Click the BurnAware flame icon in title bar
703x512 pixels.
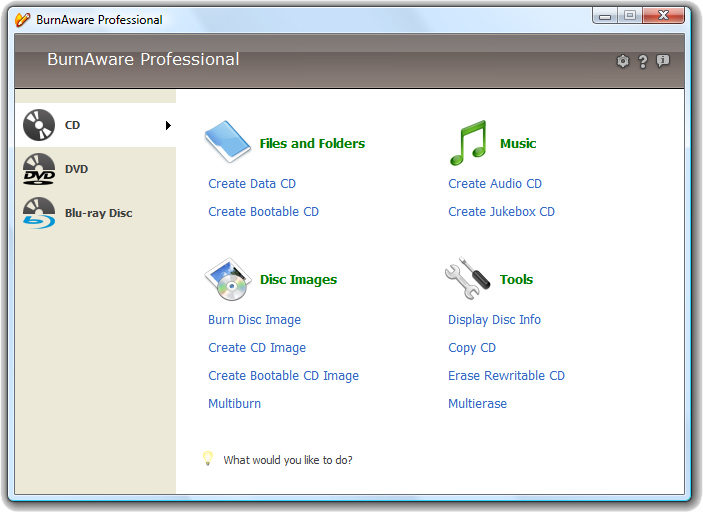pyautogui.click(x=23, y=19)
